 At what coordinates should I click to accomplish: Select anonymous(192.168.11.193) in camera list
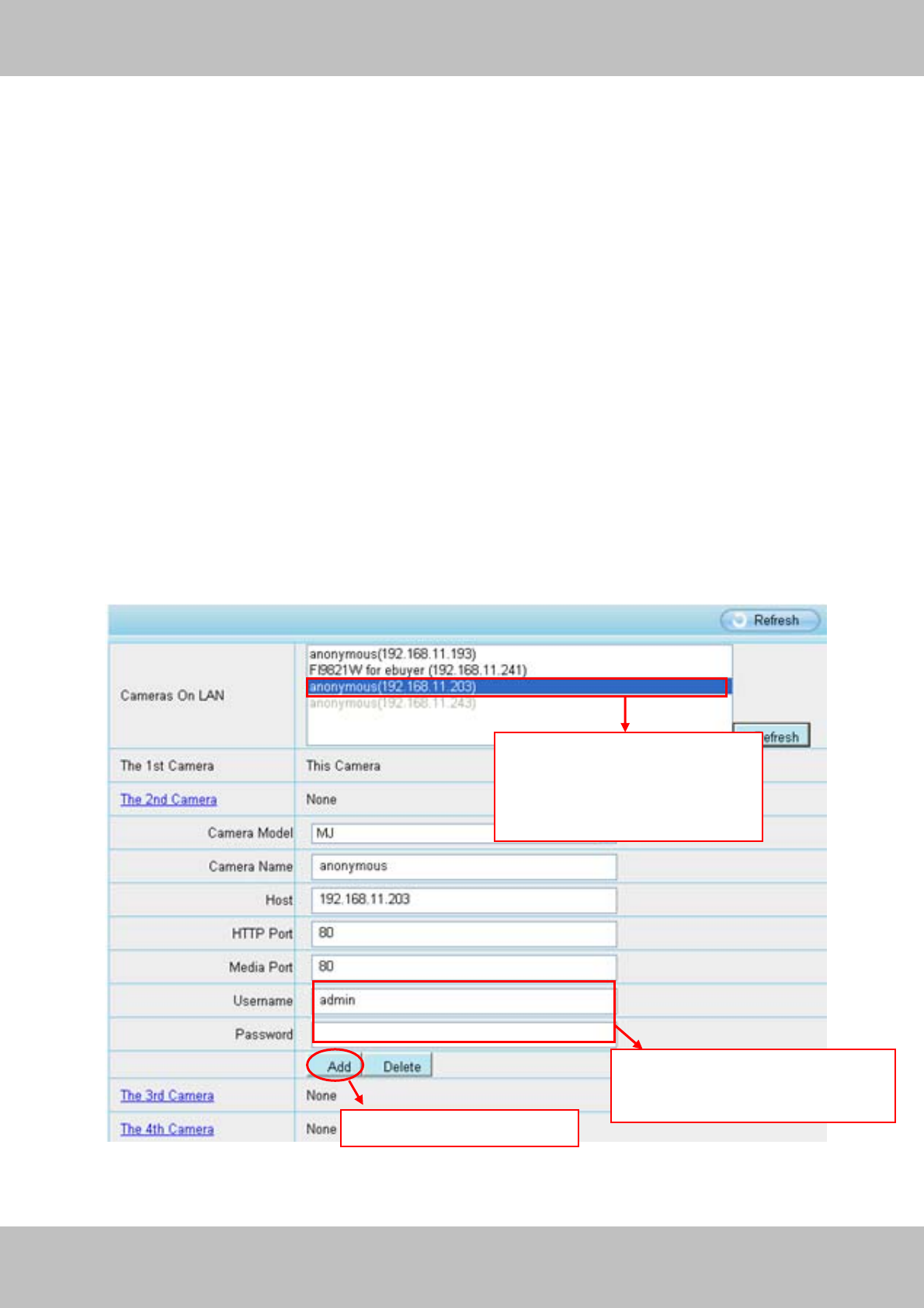(x=393, y=654)
